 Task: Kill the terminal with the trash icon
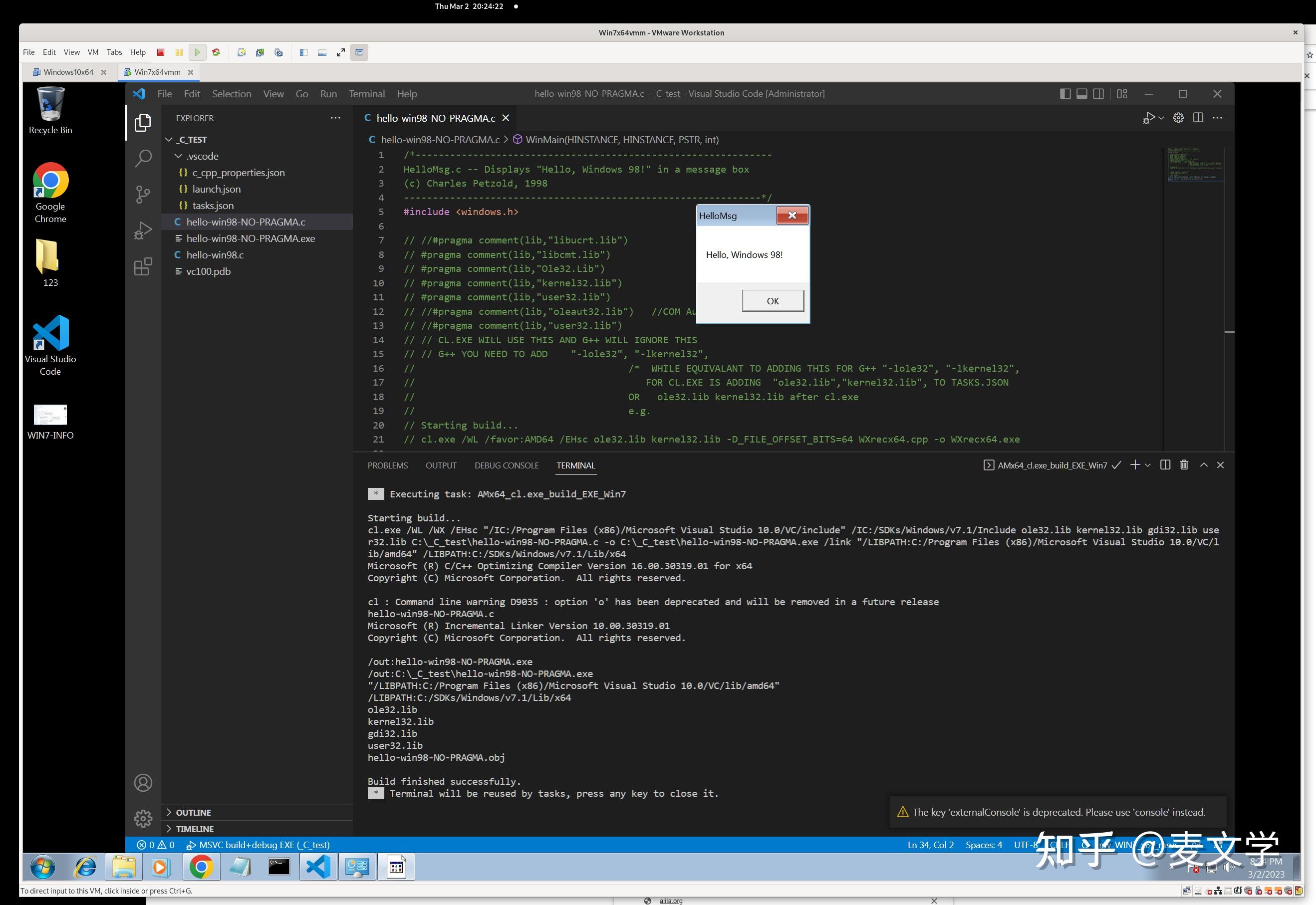click(x=1184, y=464)
